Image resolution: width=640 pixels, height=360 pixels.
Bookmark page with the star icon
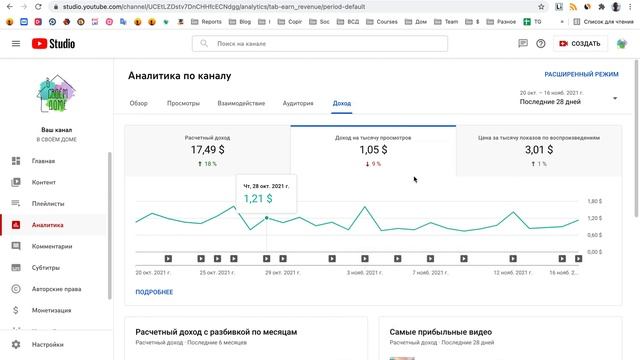pyautogui.click(x=541, y=7)
